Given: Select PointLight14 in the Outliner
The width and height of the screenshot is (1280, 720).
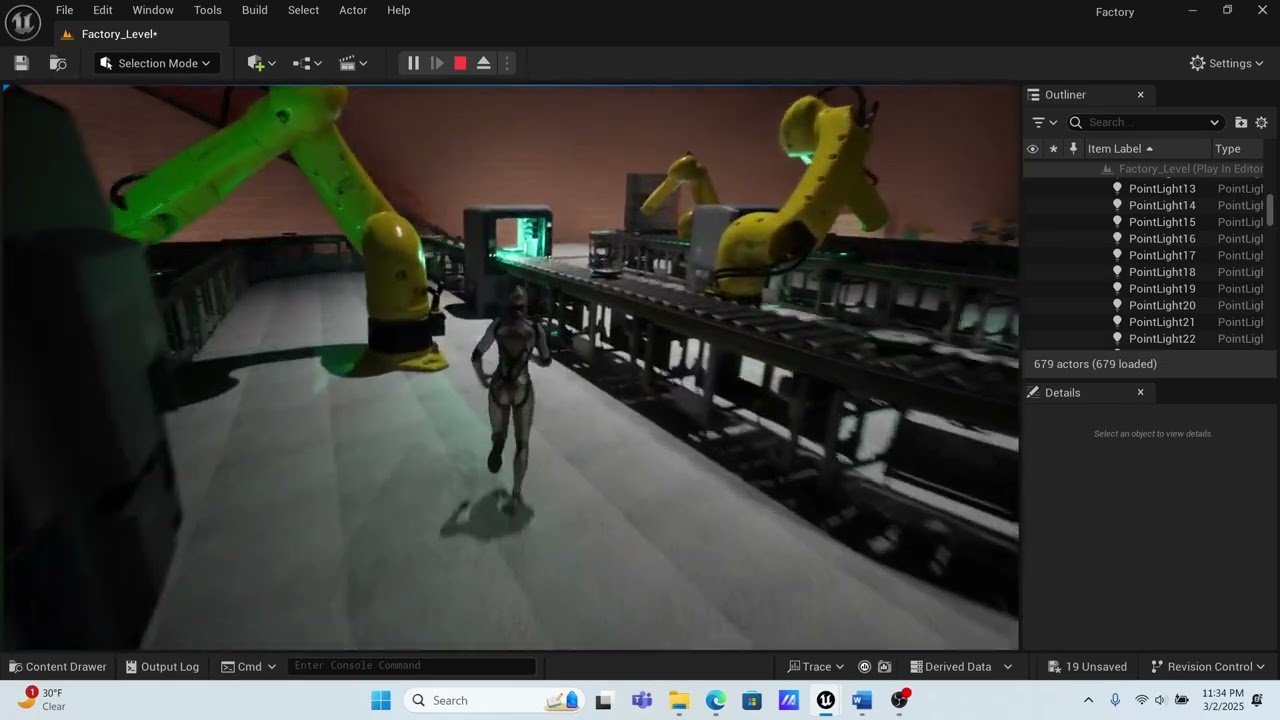Looking at the screenshot, I should [1145, 205].
